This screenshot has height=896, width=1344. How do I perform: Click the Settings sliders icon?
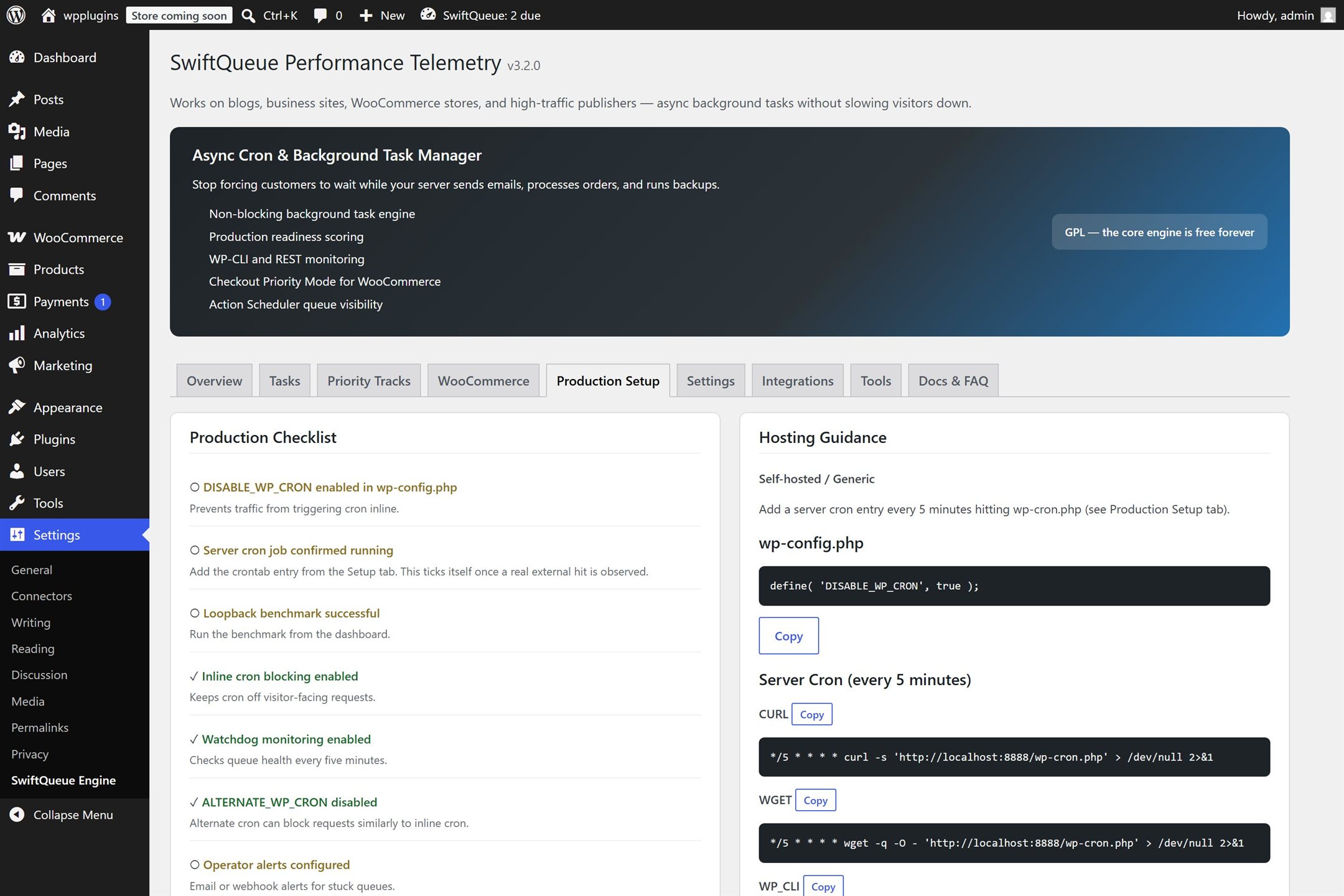[x=17, y=534]
